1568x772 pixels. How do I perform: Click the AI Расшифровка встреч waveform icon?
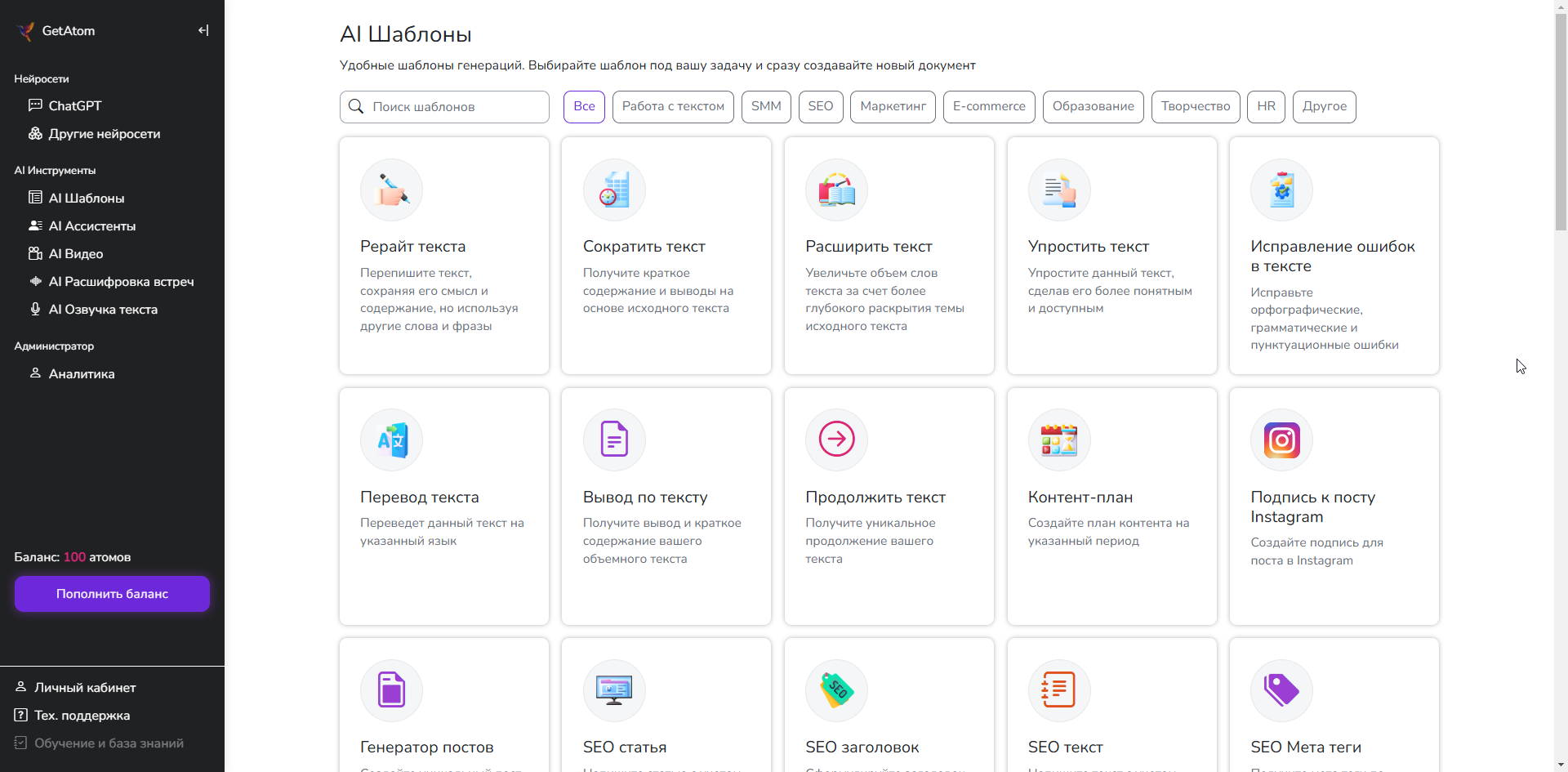pos(35,281)
